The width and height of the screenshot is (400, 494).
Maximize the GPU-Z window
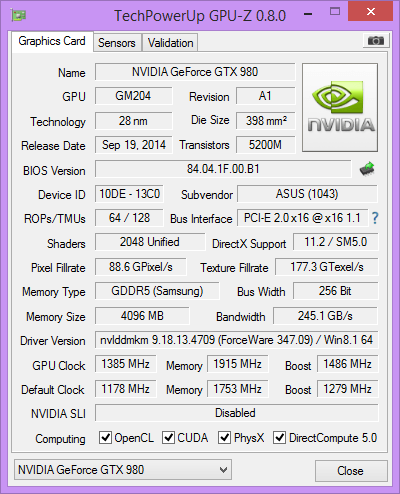335,12
